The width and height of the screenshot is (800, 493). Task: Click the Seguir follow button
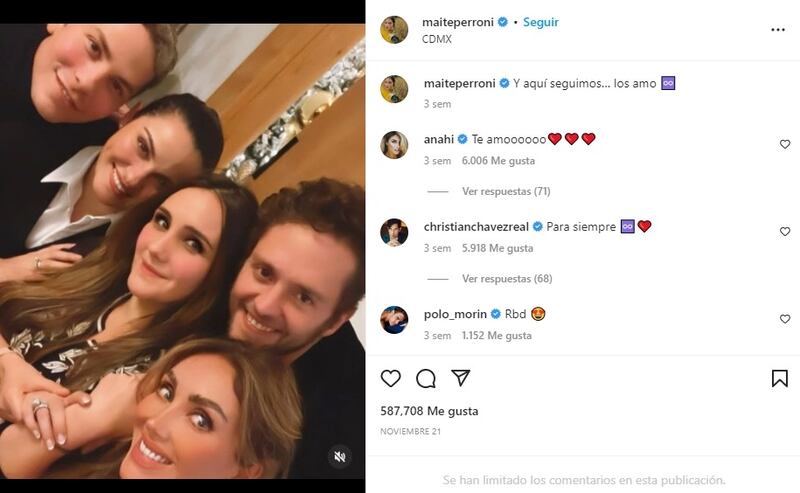(x=540, y=22)
